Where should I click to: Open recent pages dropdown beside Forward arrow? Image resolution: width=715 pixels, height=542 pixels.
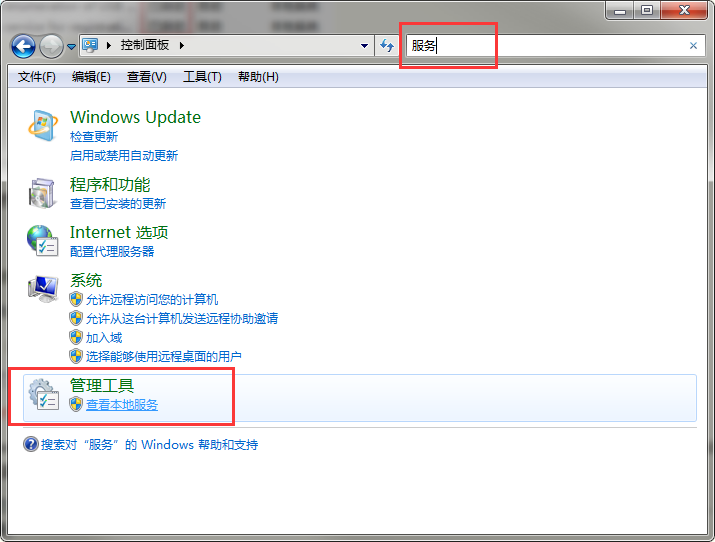click(x=71, y=46)
